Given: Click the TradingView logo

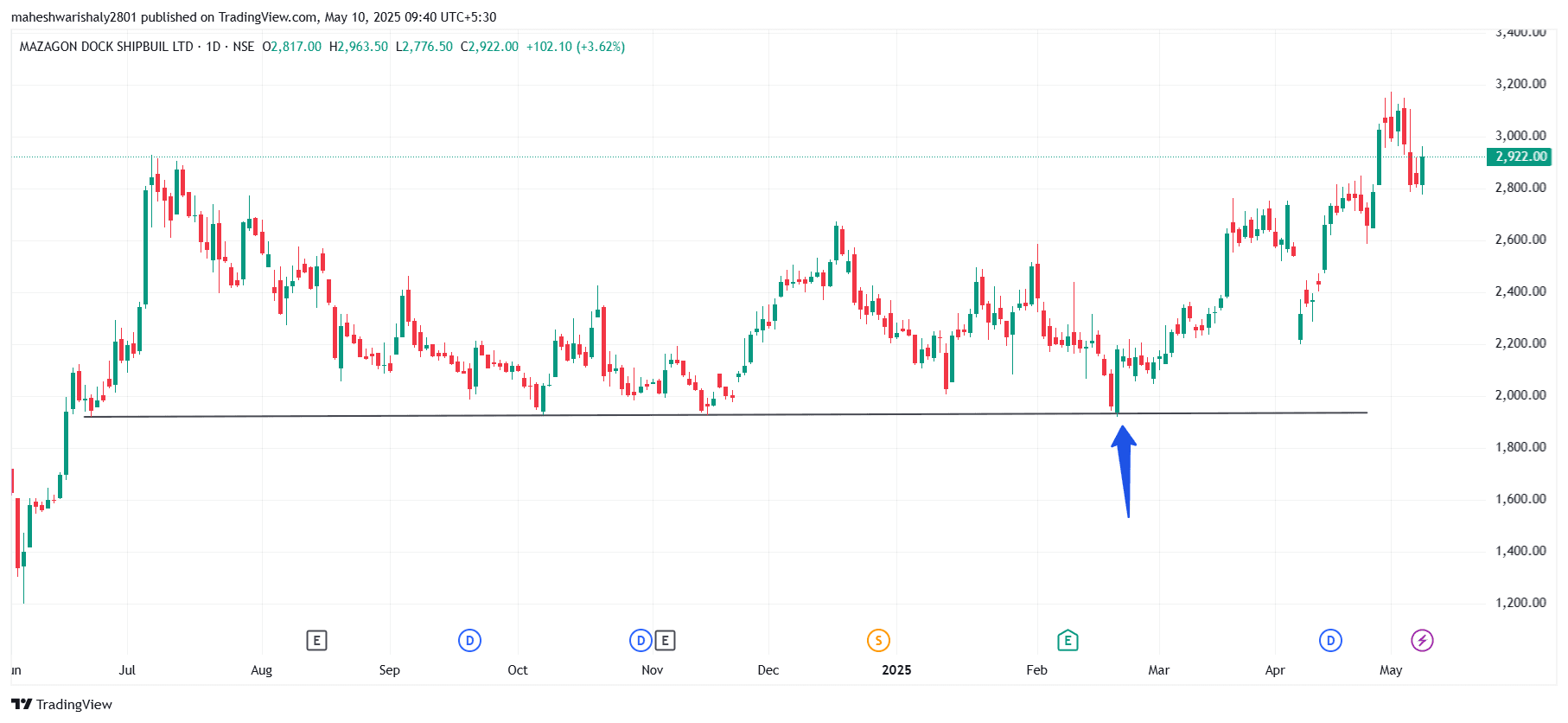Looking at the screenshot, I should point(61,704).
